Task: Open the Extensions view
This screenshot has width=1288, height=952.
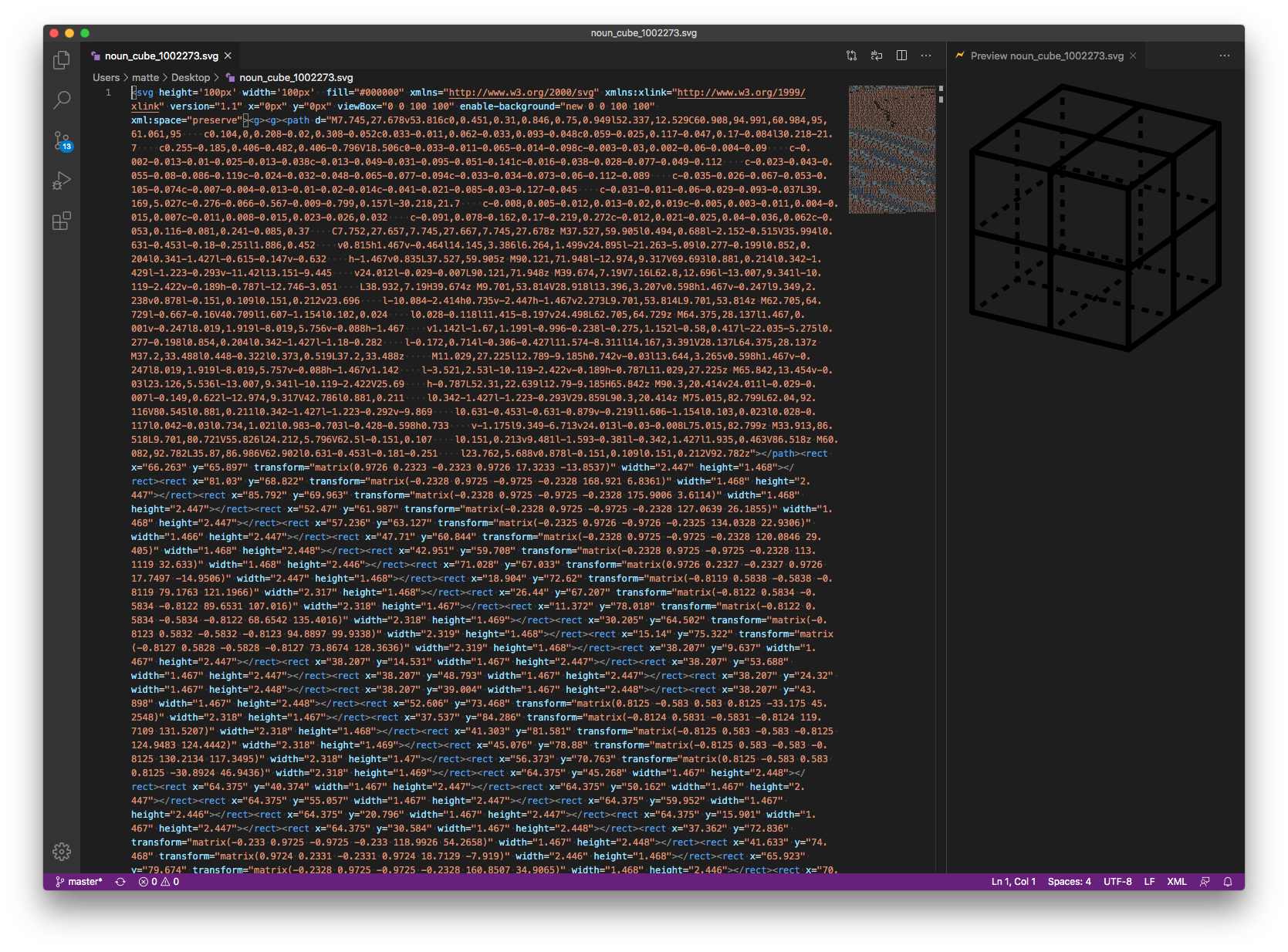Action: coord(62,221)
